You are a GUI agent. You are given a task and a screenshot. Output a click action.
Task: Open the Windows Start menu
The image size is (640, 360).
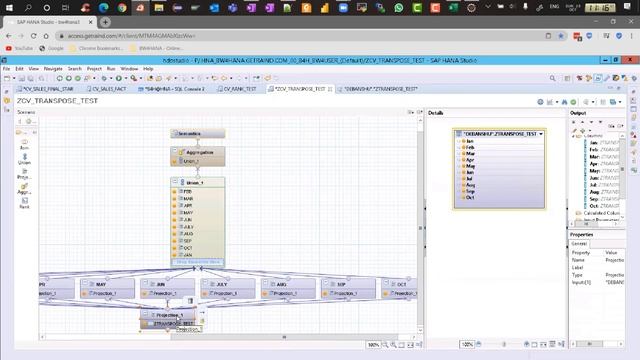9,7
